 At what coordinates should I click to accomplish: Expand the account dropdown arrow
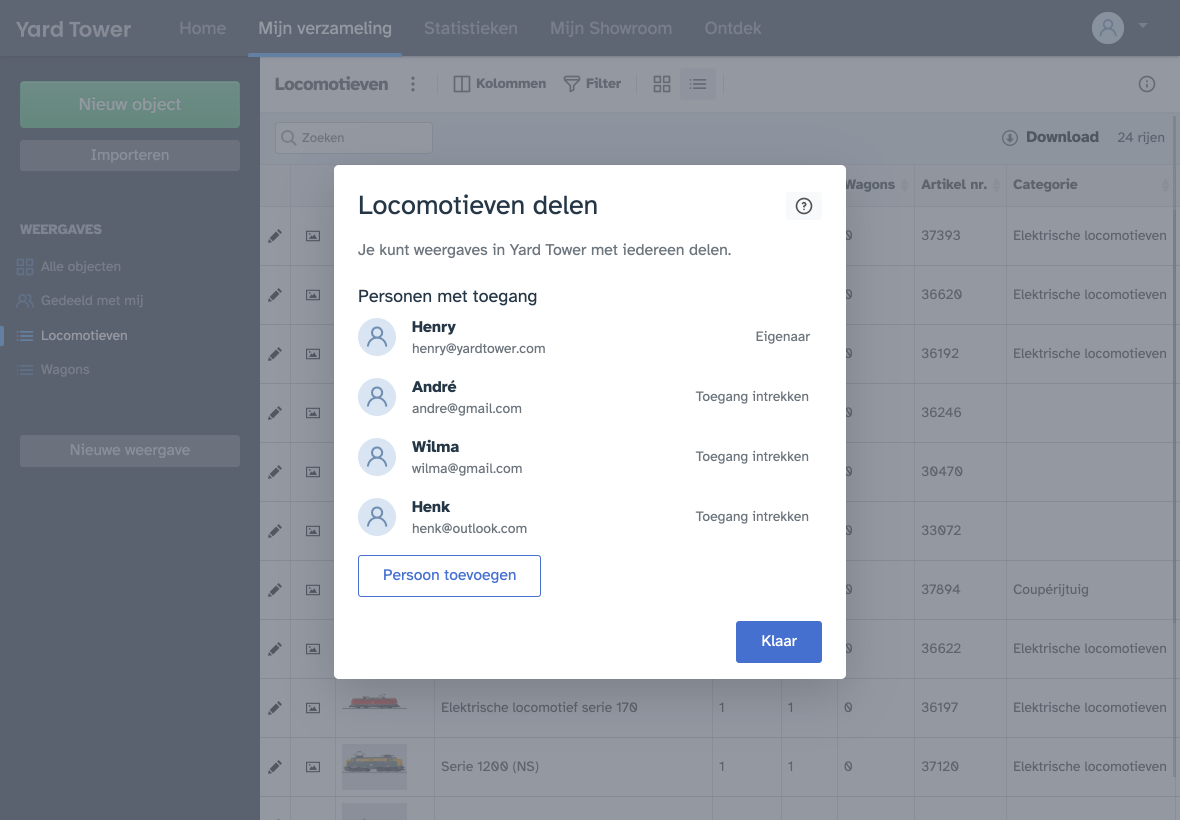point(1143,26)
